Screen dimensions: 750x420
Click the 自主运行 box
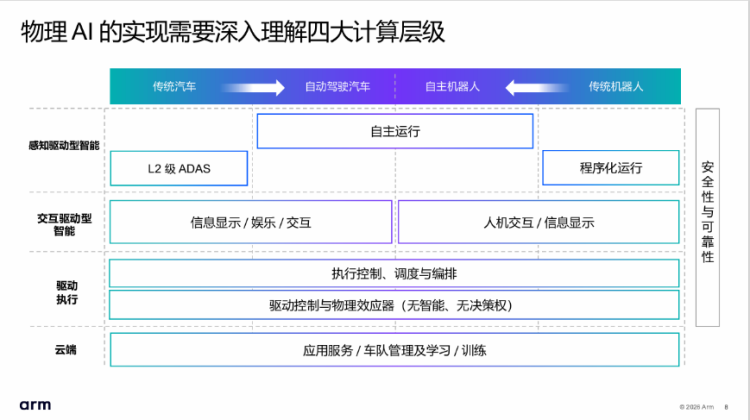coord(395,131)
